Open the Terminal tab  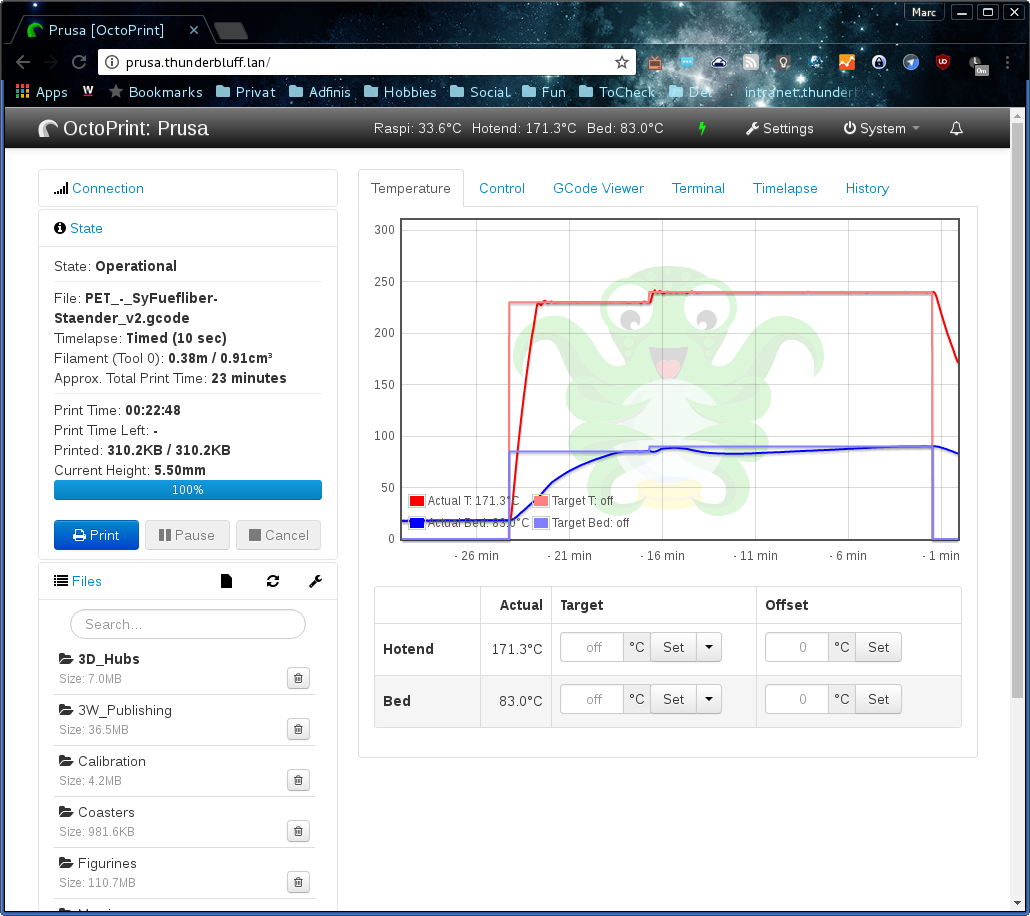pos(698,188)
